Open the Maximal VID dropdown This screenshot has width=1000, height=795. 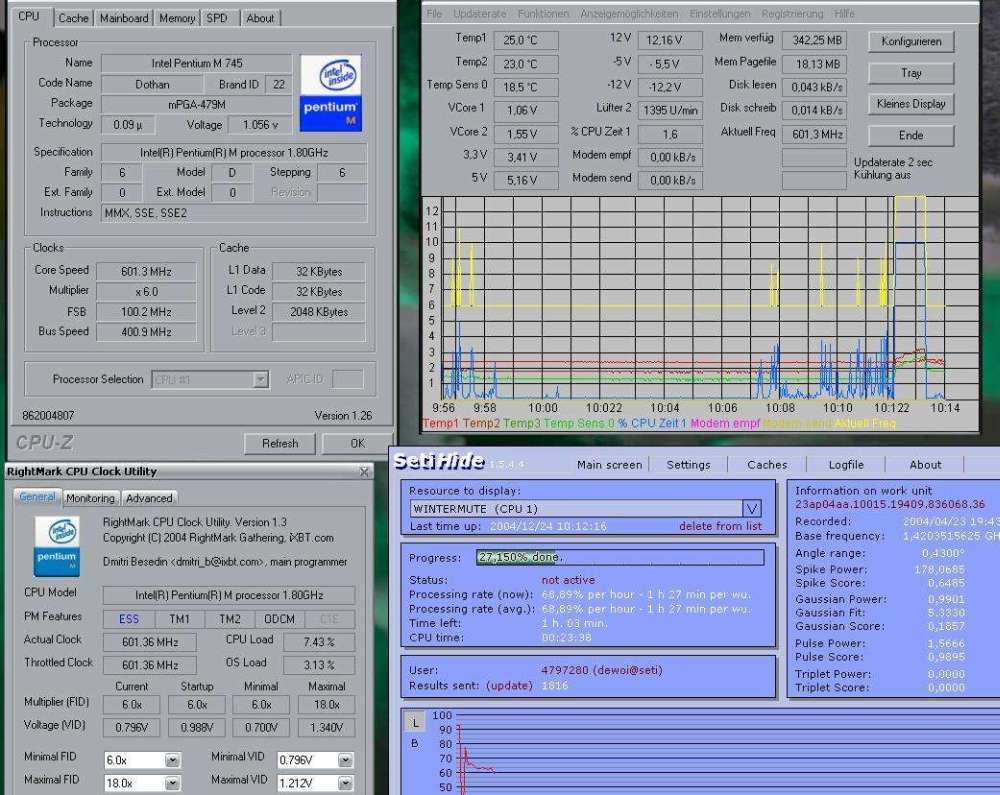(x=345, y=784)
